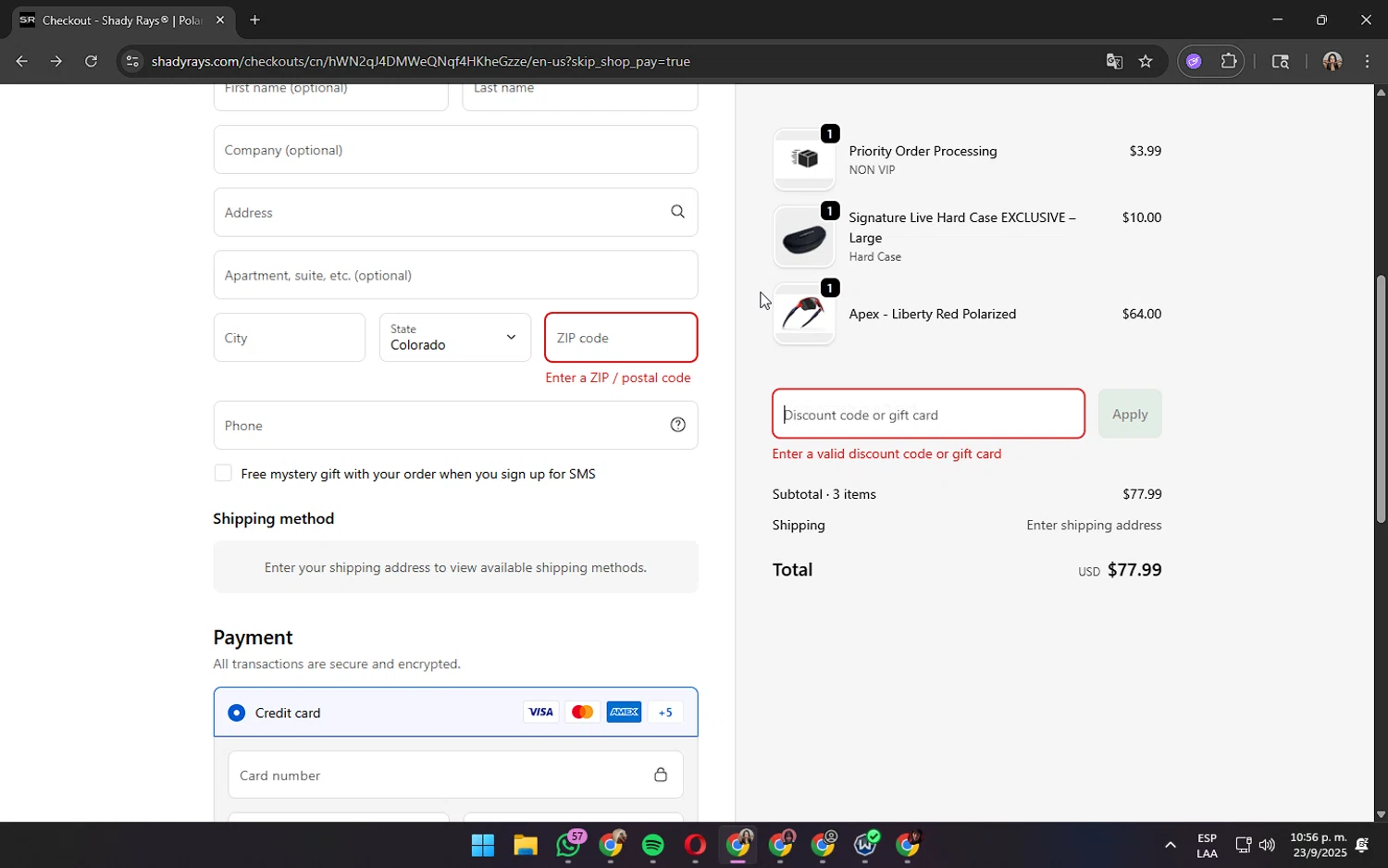Click the City input field
Screen dimensions: 1388x868
pos(289,338)
